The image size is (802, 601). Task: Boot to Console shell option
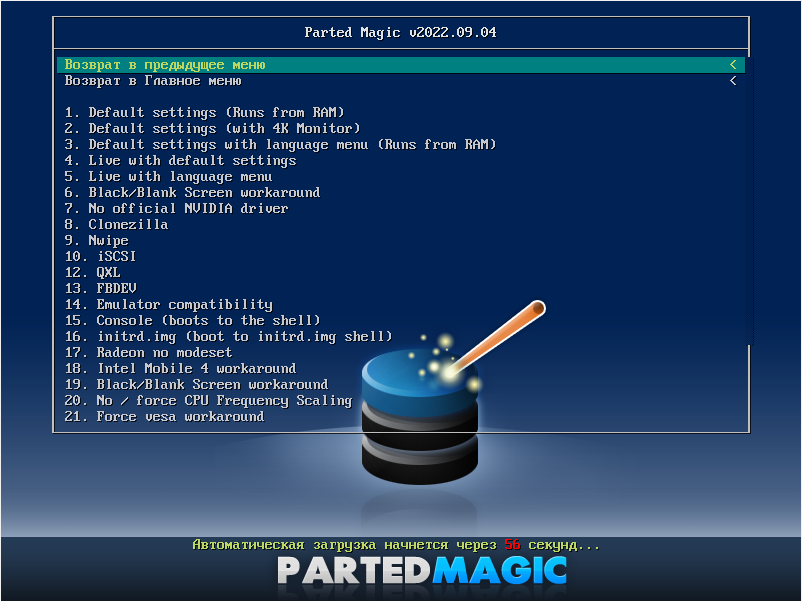192,321
